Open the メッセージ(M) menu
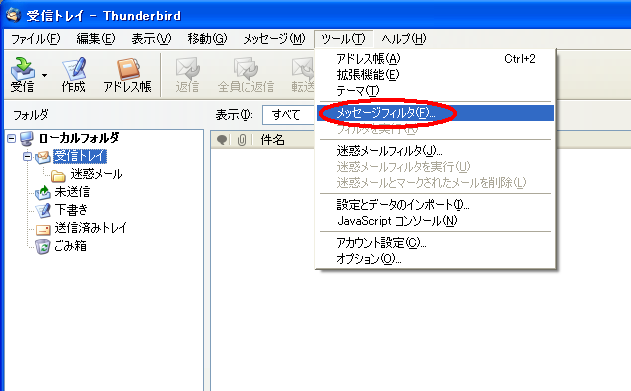The image size is (631, 391). (274, 39)
